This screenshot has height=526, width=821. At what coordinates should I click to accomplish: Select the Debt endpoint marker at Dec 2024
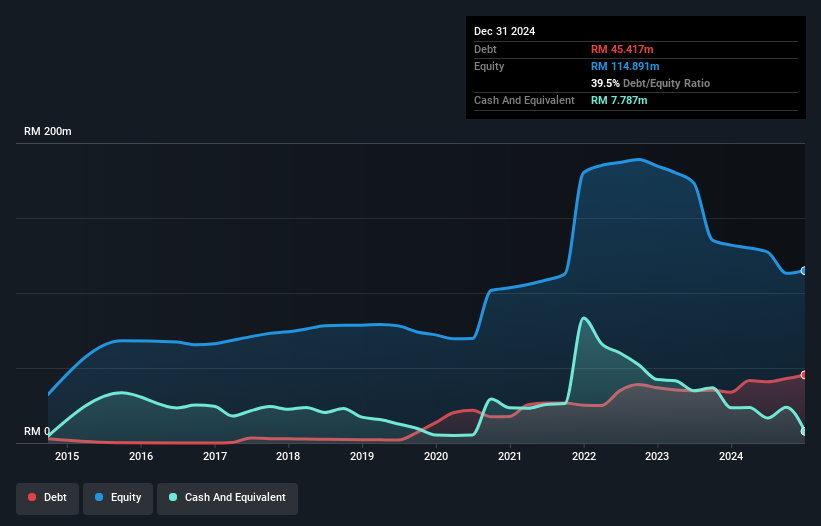[804, 375]
